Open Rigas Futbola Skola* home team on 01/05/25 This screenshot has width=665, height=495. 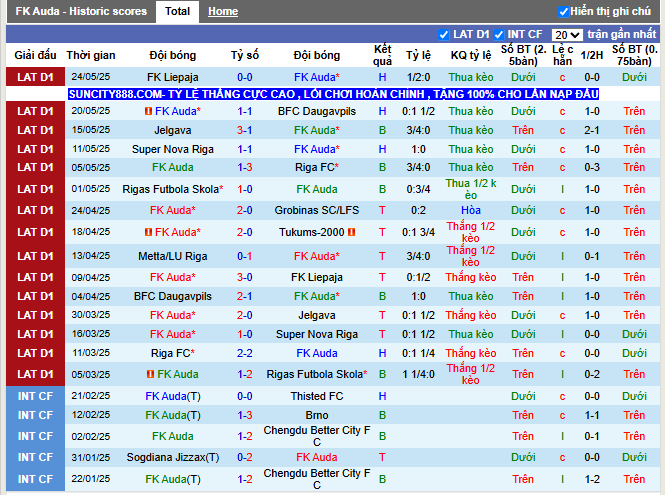pyautogui.click(x=173, y=189)
